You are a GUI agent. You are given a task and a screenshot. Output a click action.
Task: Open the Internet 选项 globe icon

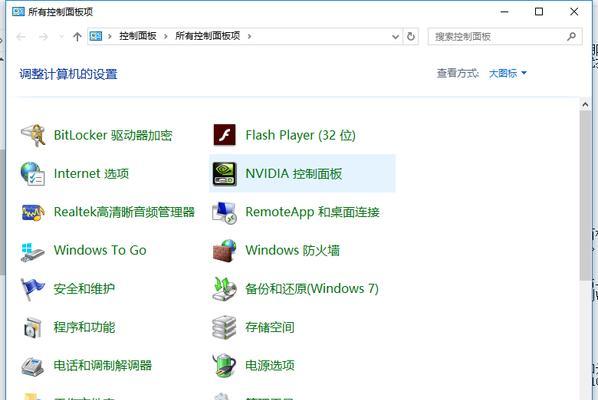tap(33, 174)
